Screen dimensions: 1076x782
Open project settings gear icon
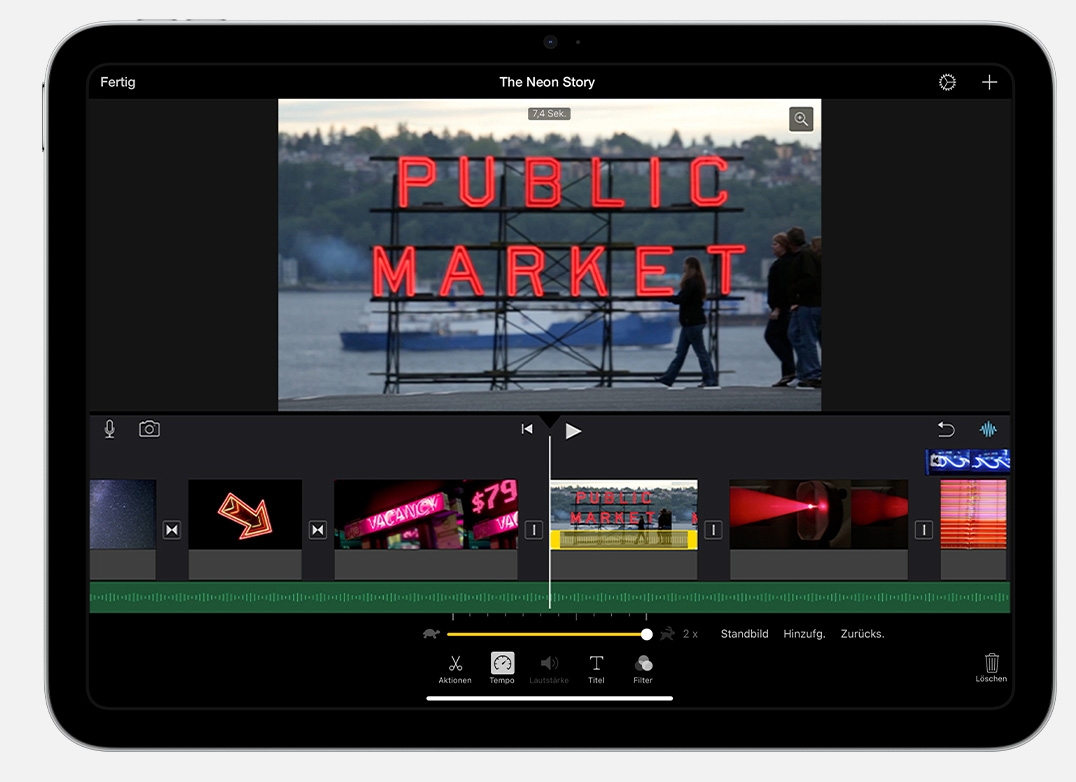coord(947,82)
